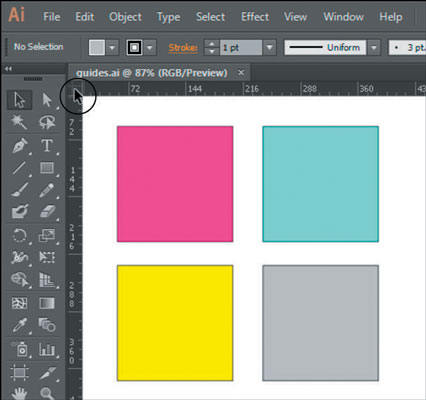426x400 pixels.
Task: Increase stroke weight with the up stepper
Action: point(212,44)
